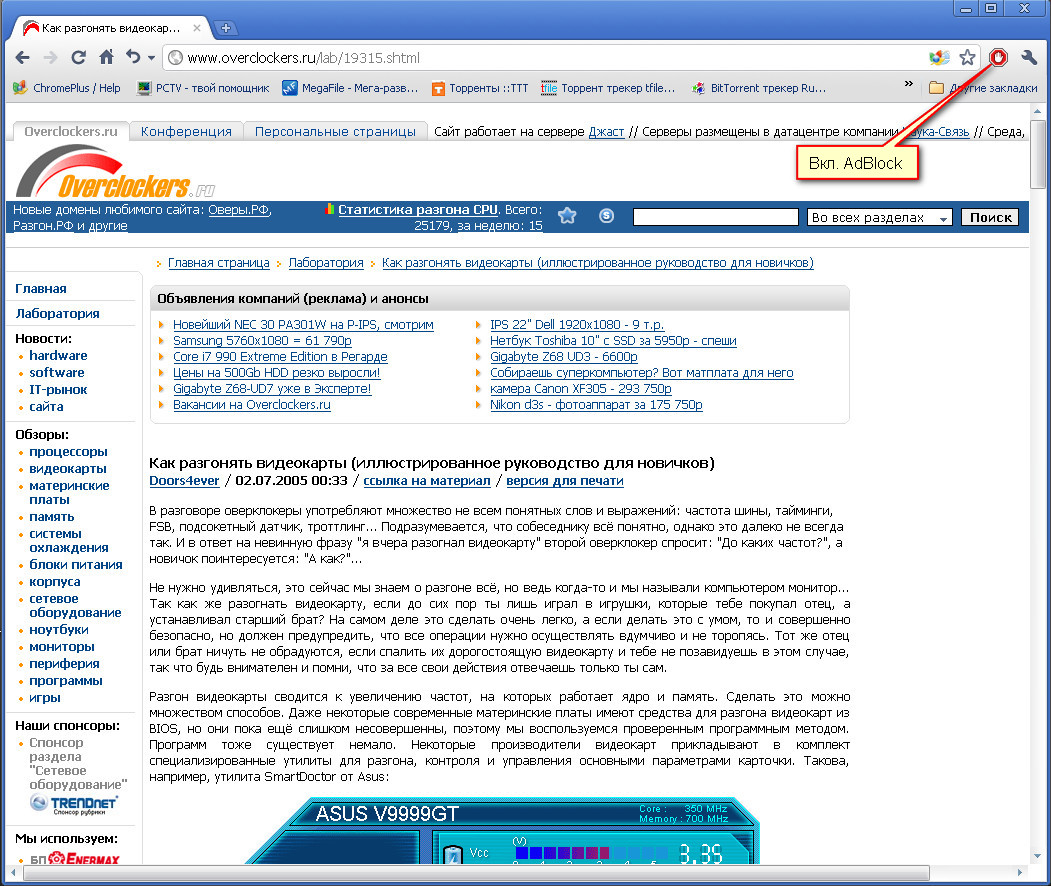Click the Overclockers.ru logo image
Image resolution: width=1051 pixels, height=886 pixels.
(114, 172)
